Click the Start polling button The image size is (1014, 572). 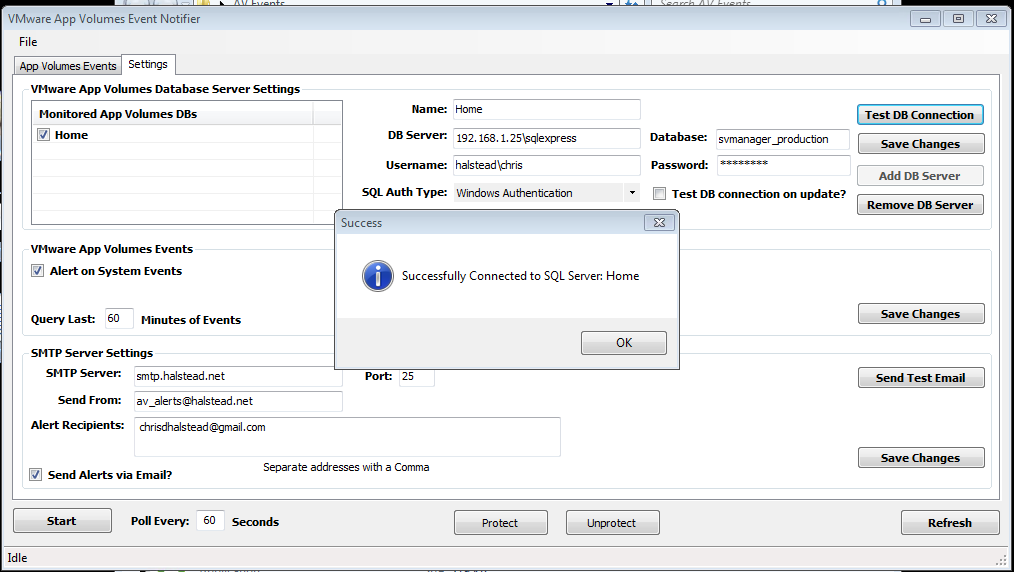tap(62, 522)
